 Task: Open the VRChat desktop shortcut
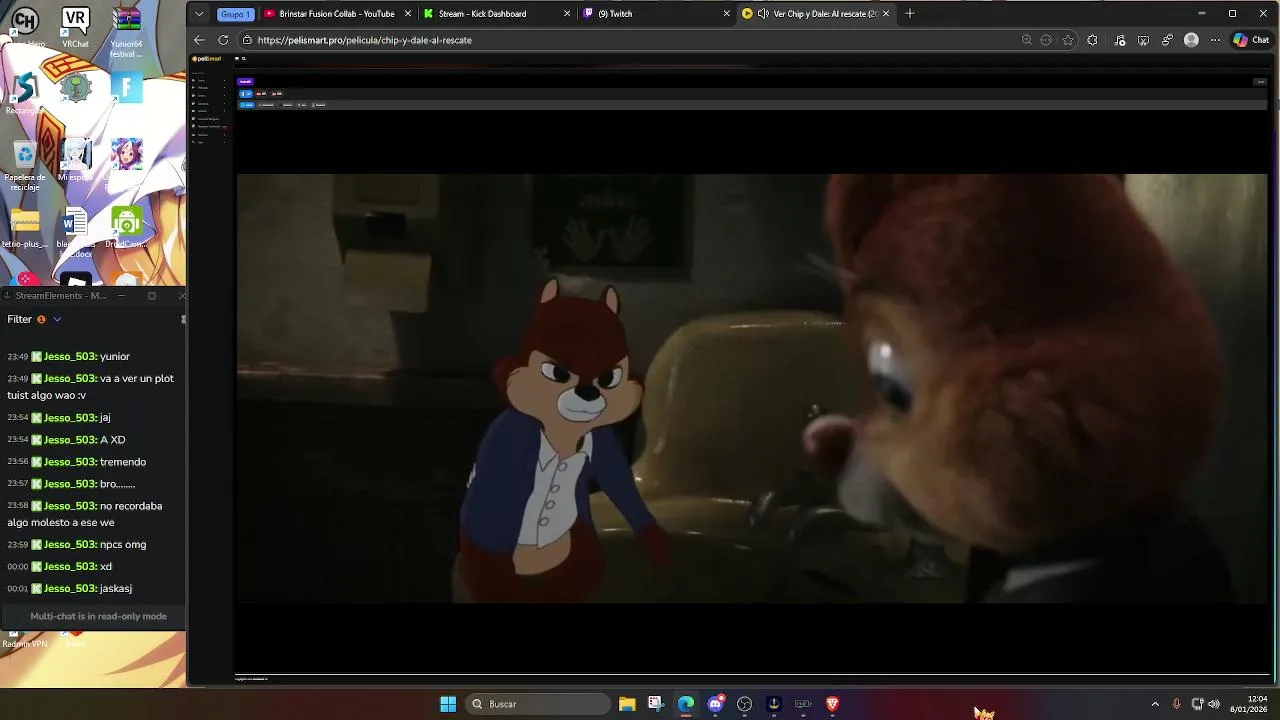pyautogui.click(x=75, y=27)
